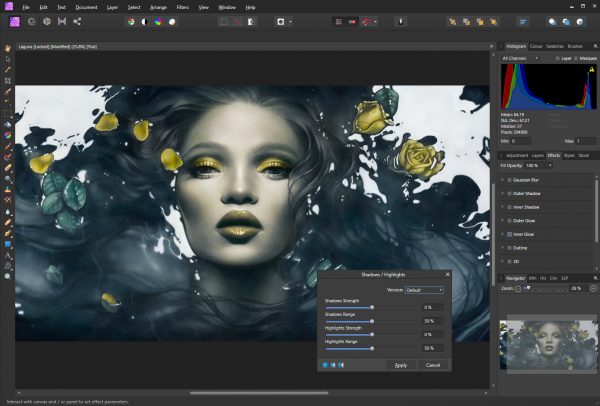Open the Filters menu

[183, 7]
